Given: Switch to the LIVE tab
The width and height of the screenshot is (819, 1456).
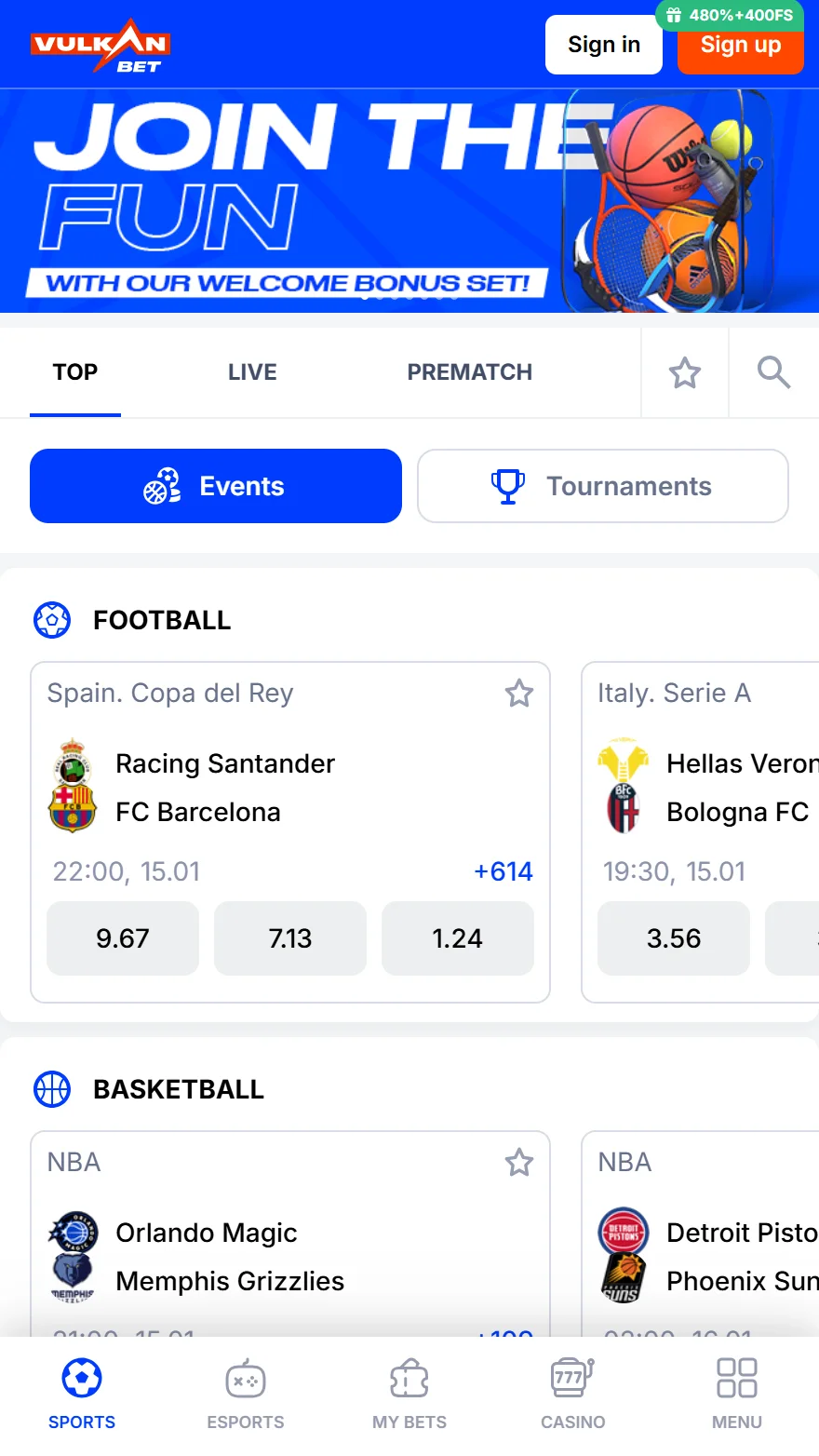Looking at the screenshot, I should (252, 372).
